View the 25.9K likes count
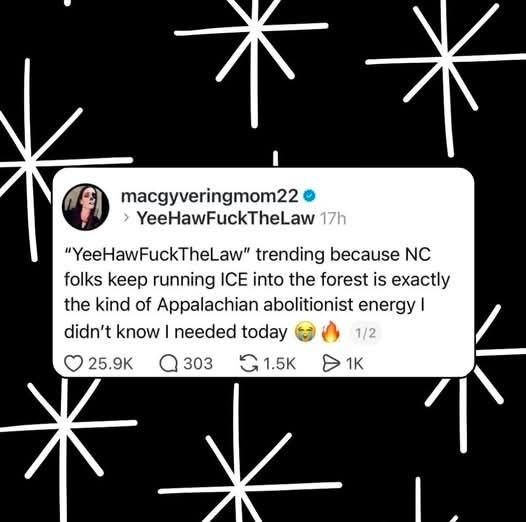This screenshot has height=522, width=526. point(110,364)
